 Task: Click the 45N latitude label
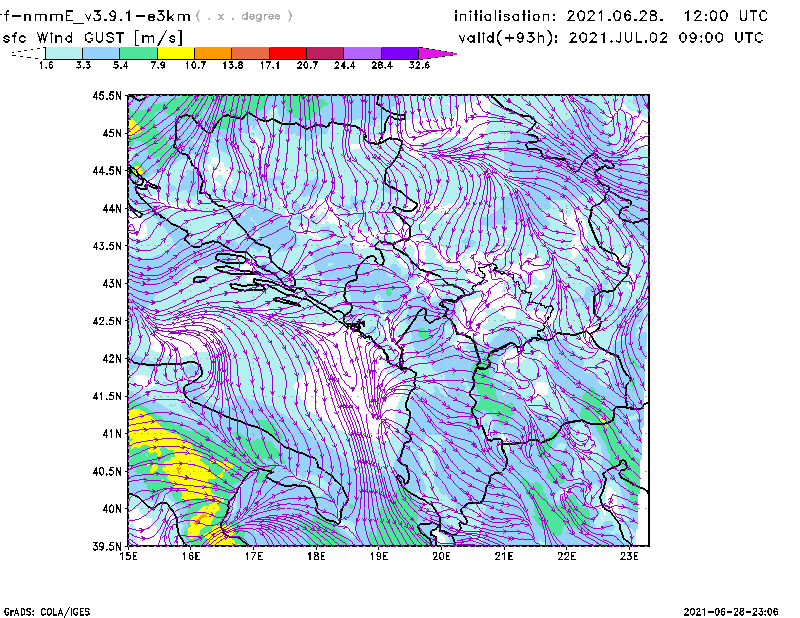coord(112,133)
